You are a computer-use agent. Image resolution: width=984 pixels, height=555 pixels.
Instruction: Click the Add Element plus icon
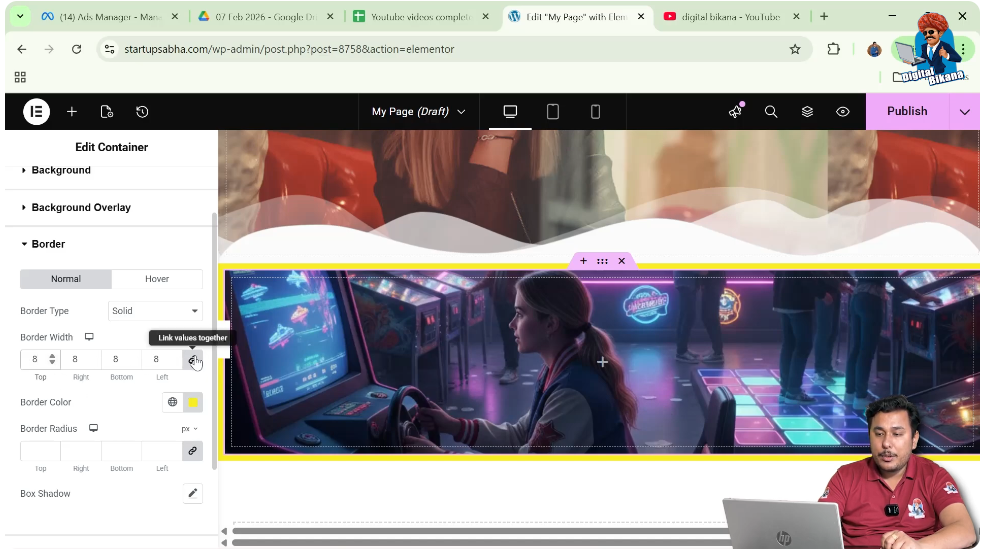72,112
